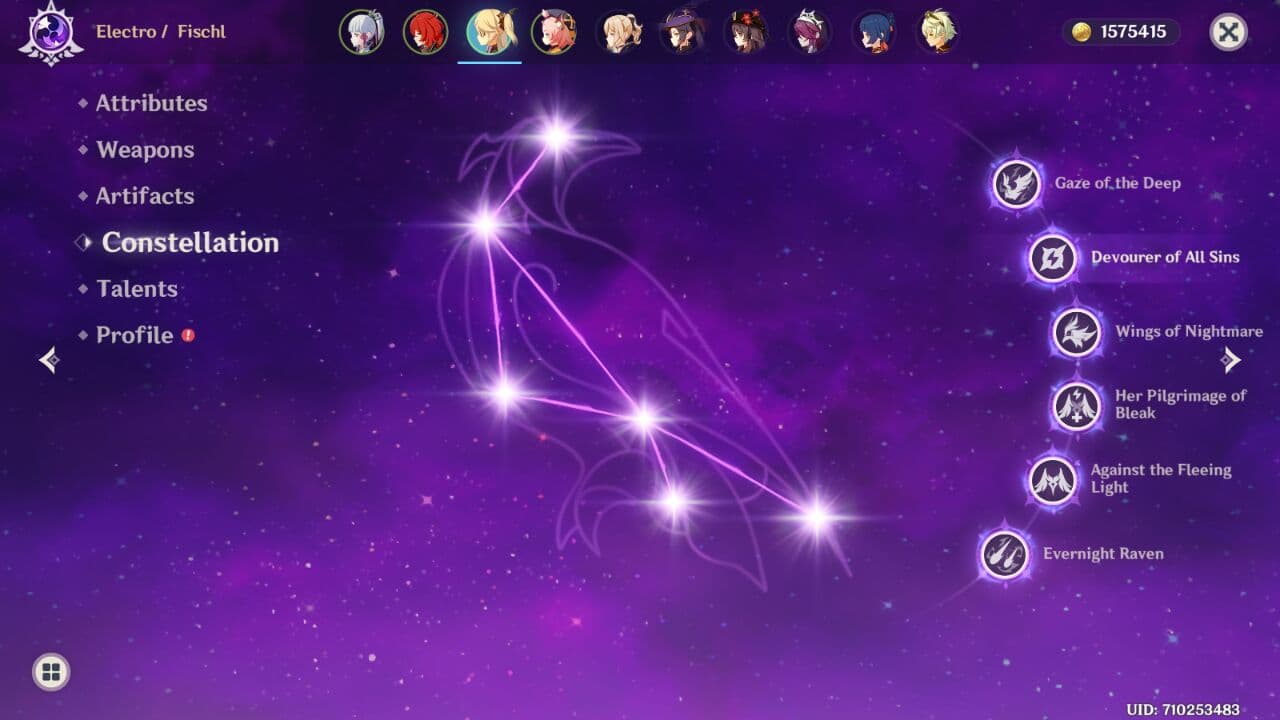1280x720 pixels.
Task: Select Mona's witch hat portrait
Action: point(681,32)
